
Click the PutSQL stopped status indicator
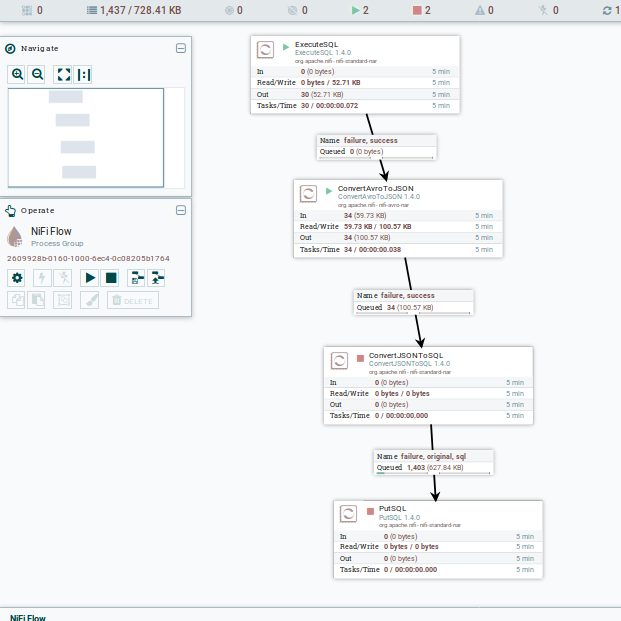point(370,511)
